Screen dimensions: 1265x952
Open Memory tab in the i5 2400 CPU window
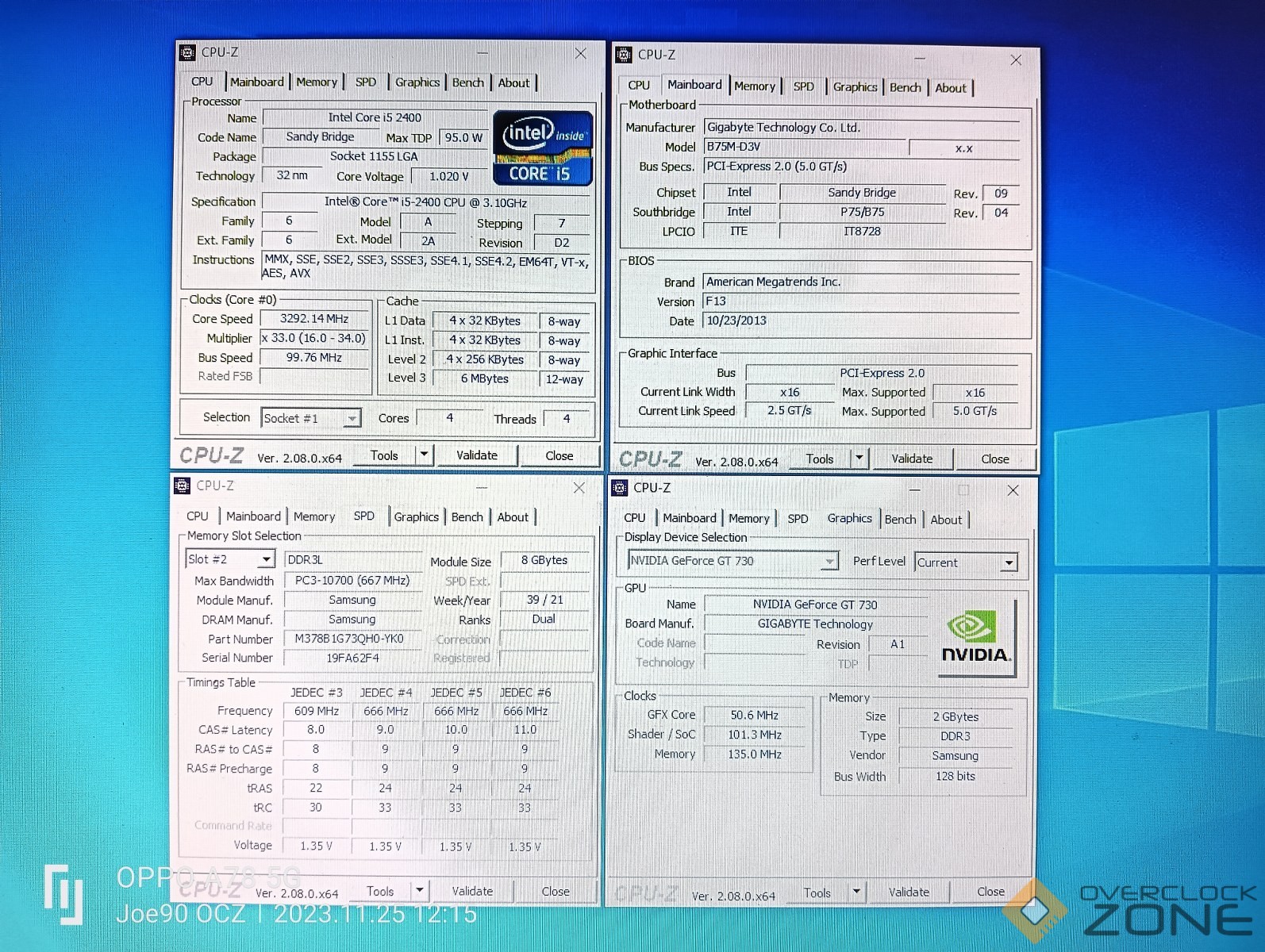point(317,82)
